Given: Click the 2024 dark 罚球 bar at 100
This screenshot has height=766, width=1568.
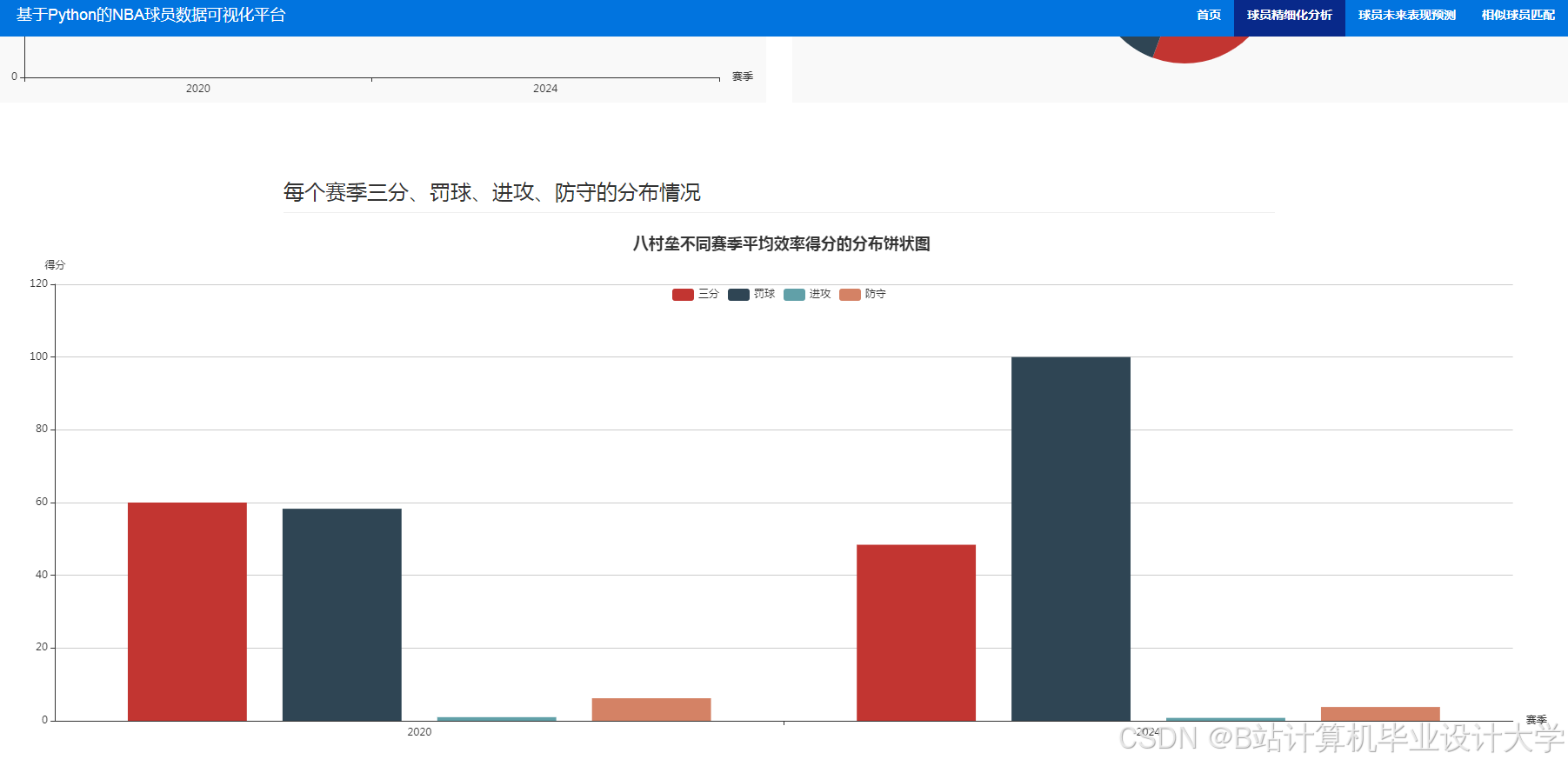Looking at the screenshot, I should pyautogui.click(x=1071, y=539).
